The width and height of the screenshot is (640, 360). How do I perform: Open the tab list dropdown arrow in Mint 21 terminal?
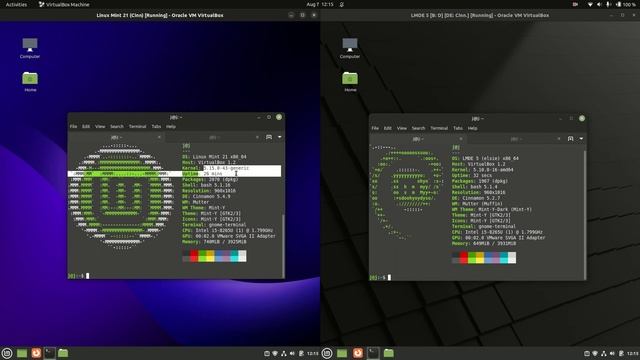pos(280,137)
